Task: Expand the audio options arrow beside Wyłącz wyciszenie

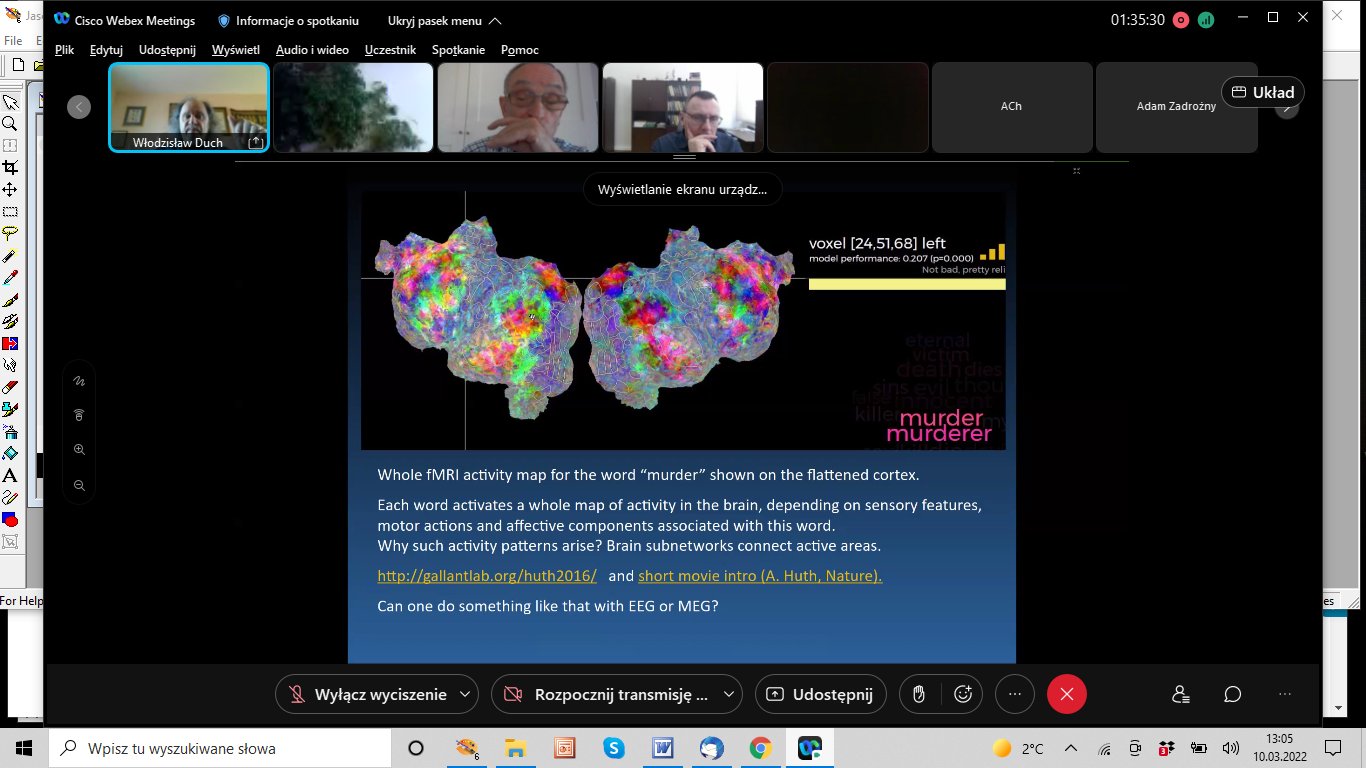Action: (465, 694)
